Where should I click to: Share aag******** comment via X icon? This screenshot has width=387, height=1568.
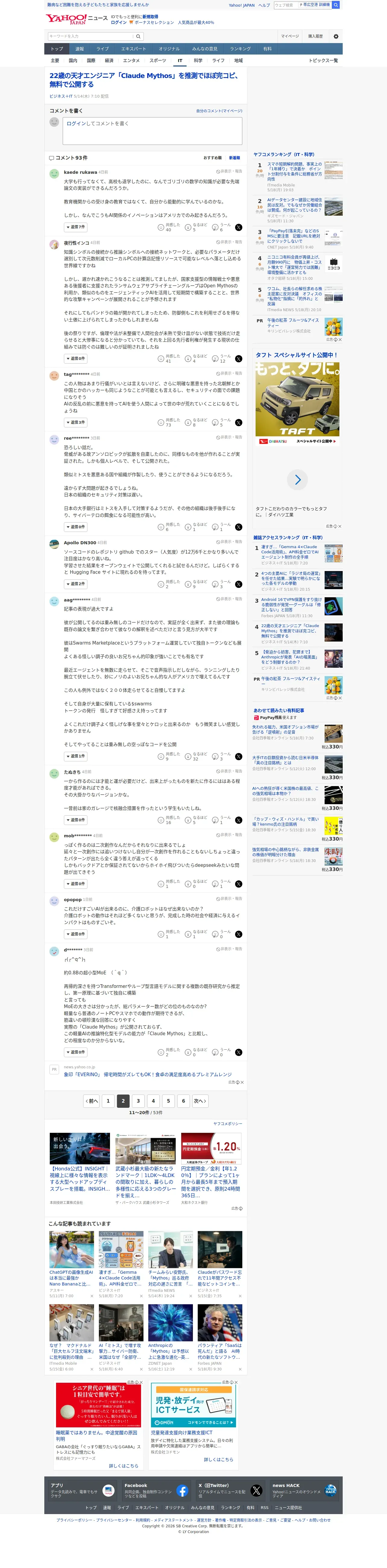pyautogui.click(x=238, y=757)
